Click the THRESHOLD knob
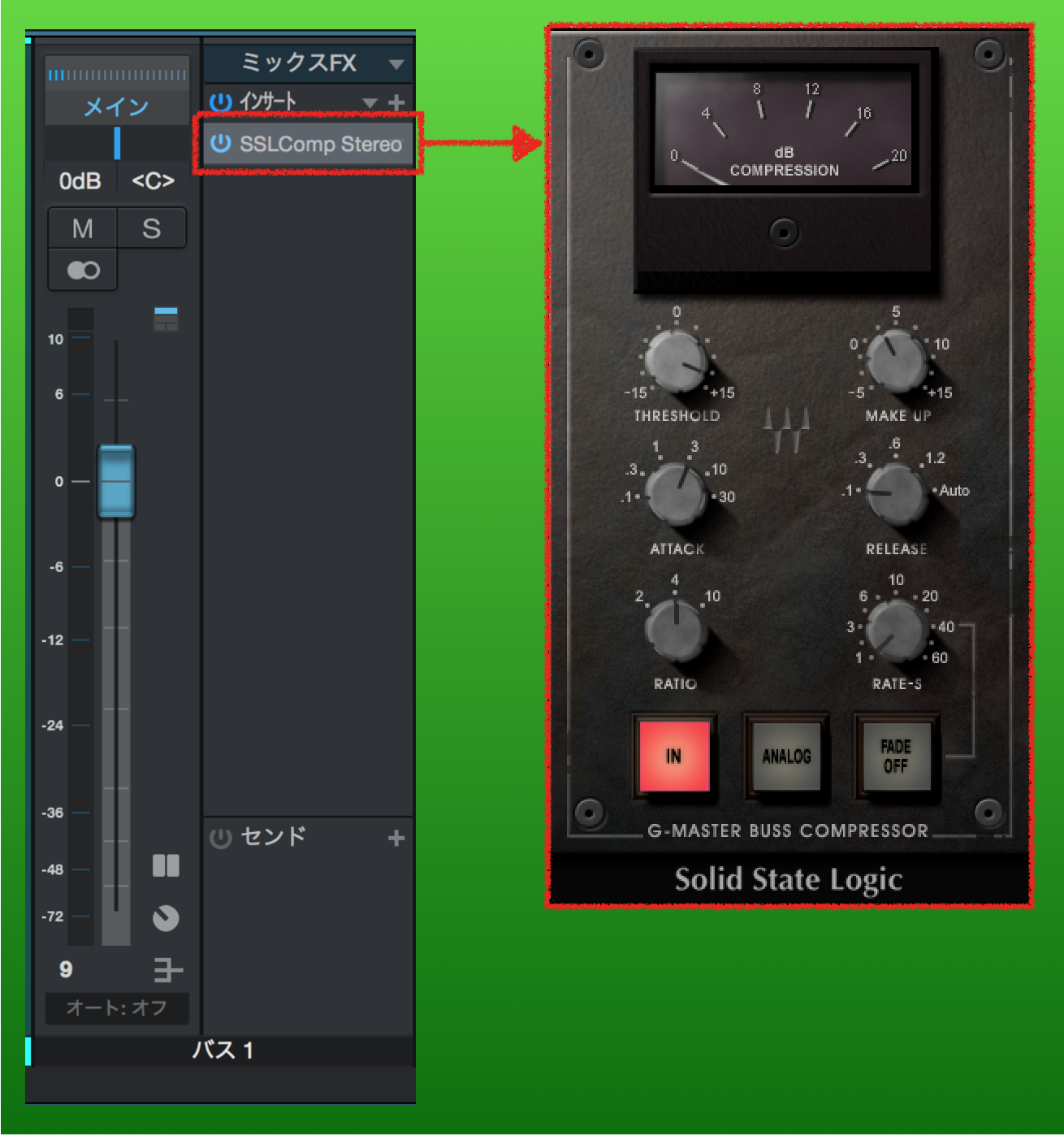 click(x=676, y=362)
